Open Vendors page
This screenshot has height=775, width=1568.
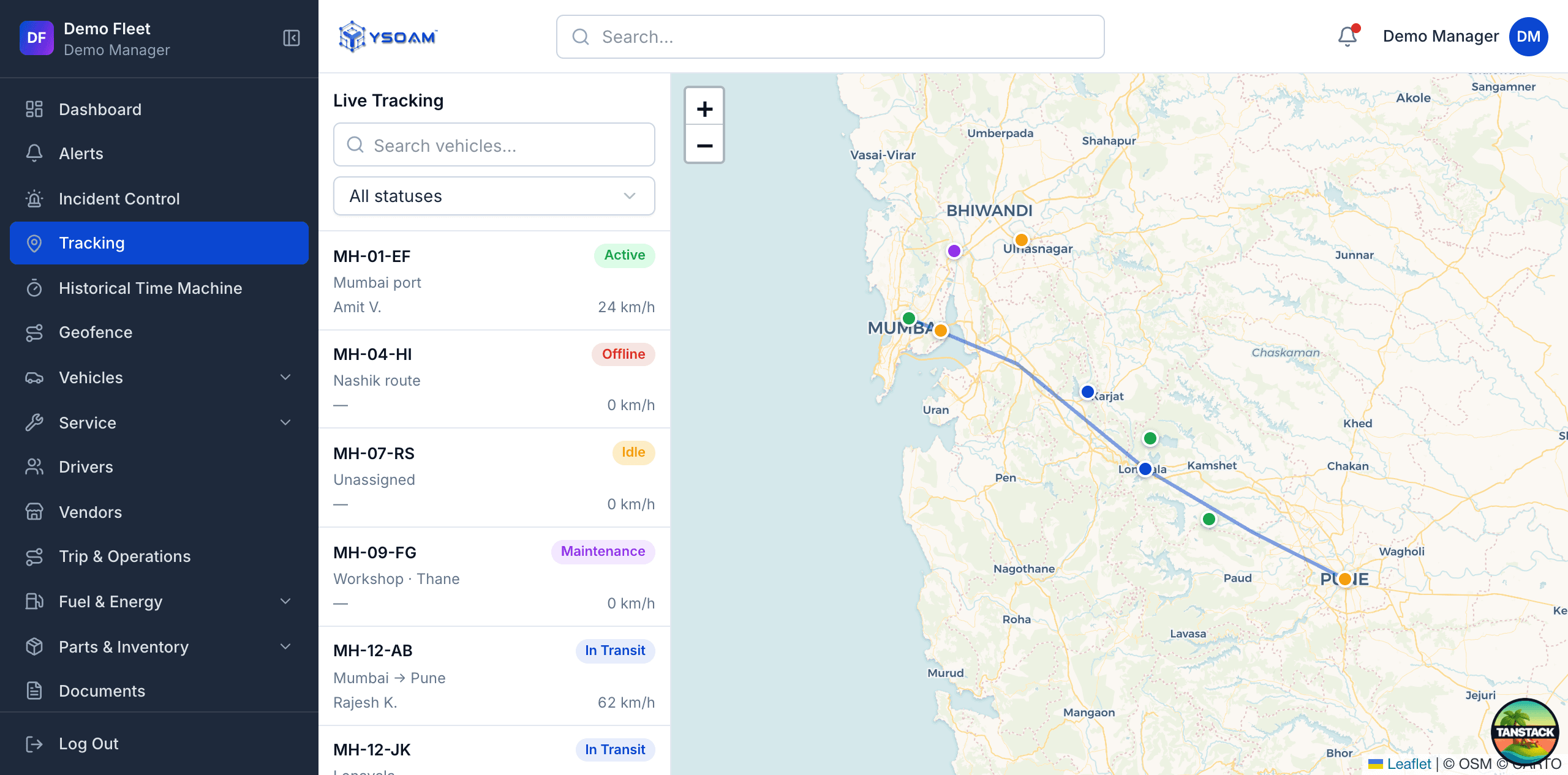click(159, 512)
